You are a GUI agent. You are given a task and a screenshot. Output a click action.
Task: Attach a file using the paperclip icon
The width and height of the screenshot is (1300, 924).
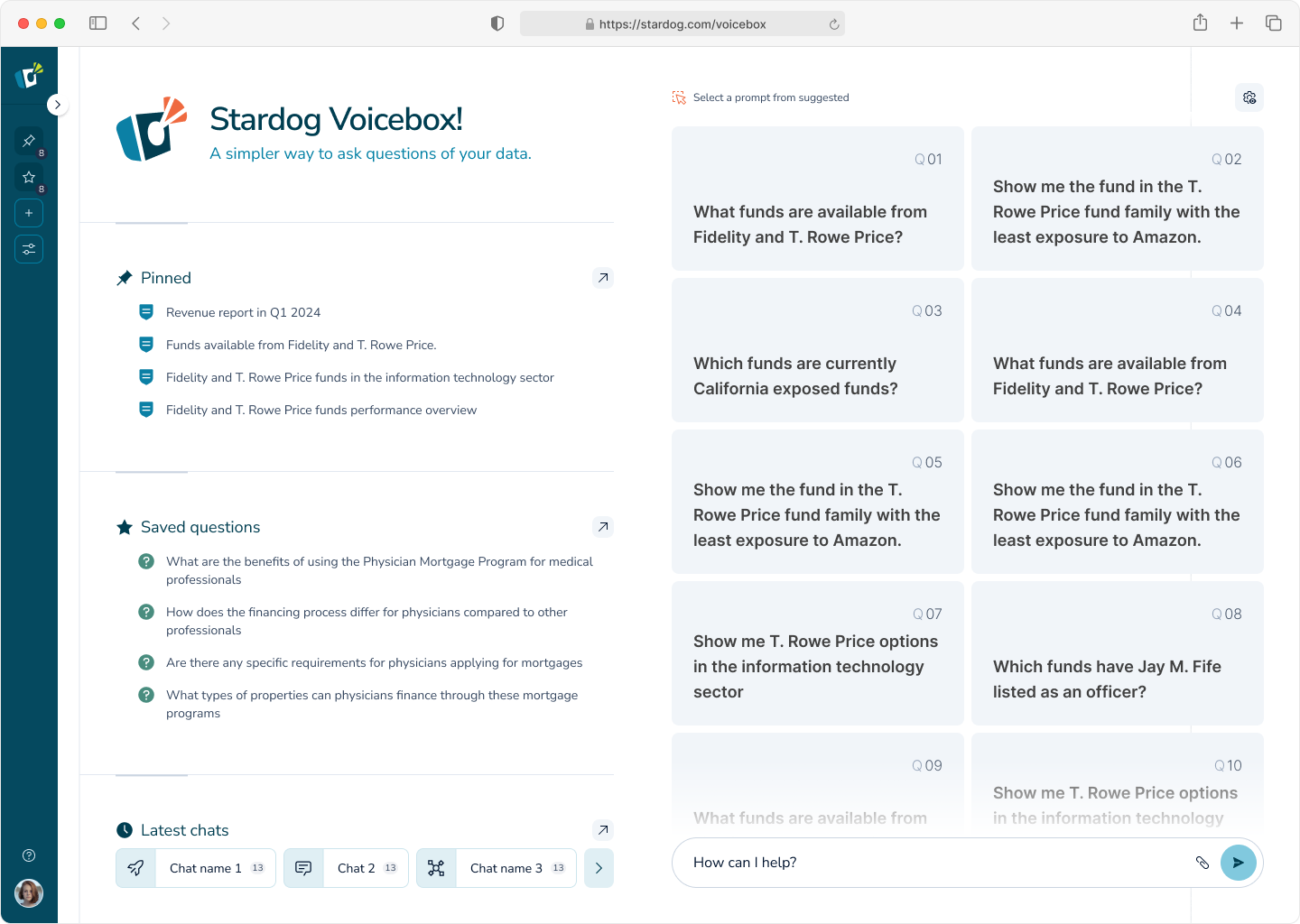click(x=1202, y=863)
